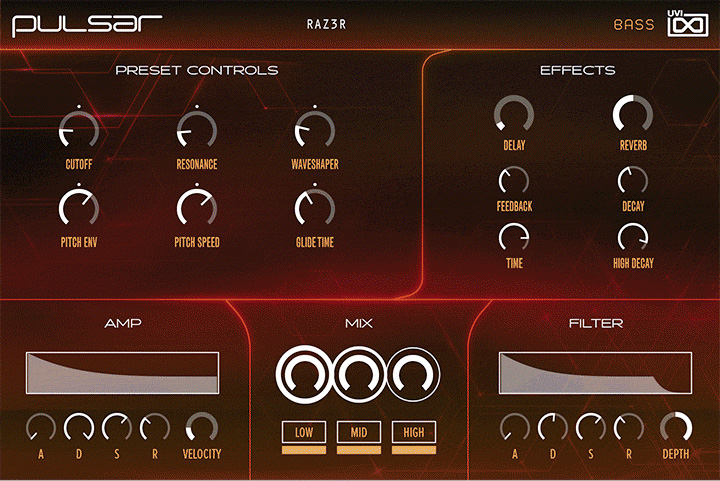Click the Delay effect knob
The image size is (720, 481).
pos(514,114)
